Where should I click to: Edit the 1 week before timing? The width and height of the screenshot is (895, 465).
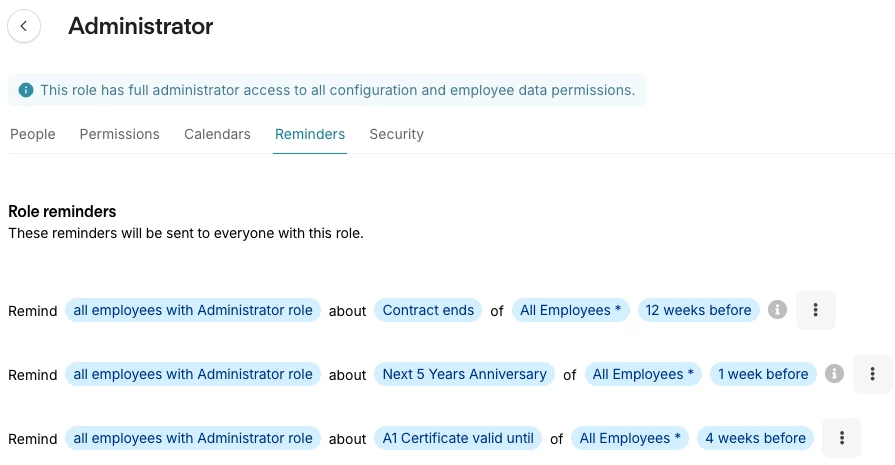[x=763, y=374]
